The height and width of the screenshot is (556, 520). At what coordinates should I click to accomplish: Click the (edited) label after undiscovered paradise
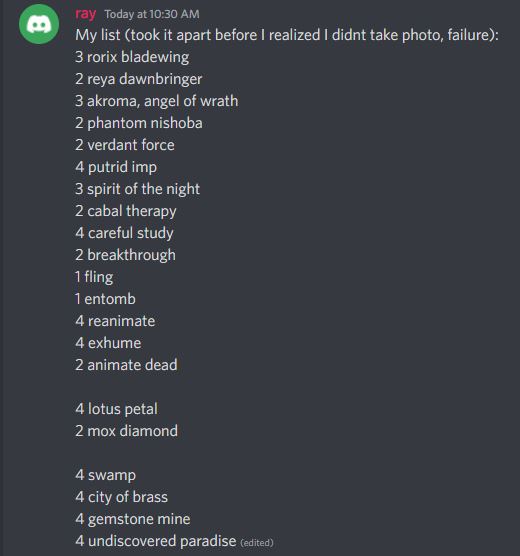point(257,543)
